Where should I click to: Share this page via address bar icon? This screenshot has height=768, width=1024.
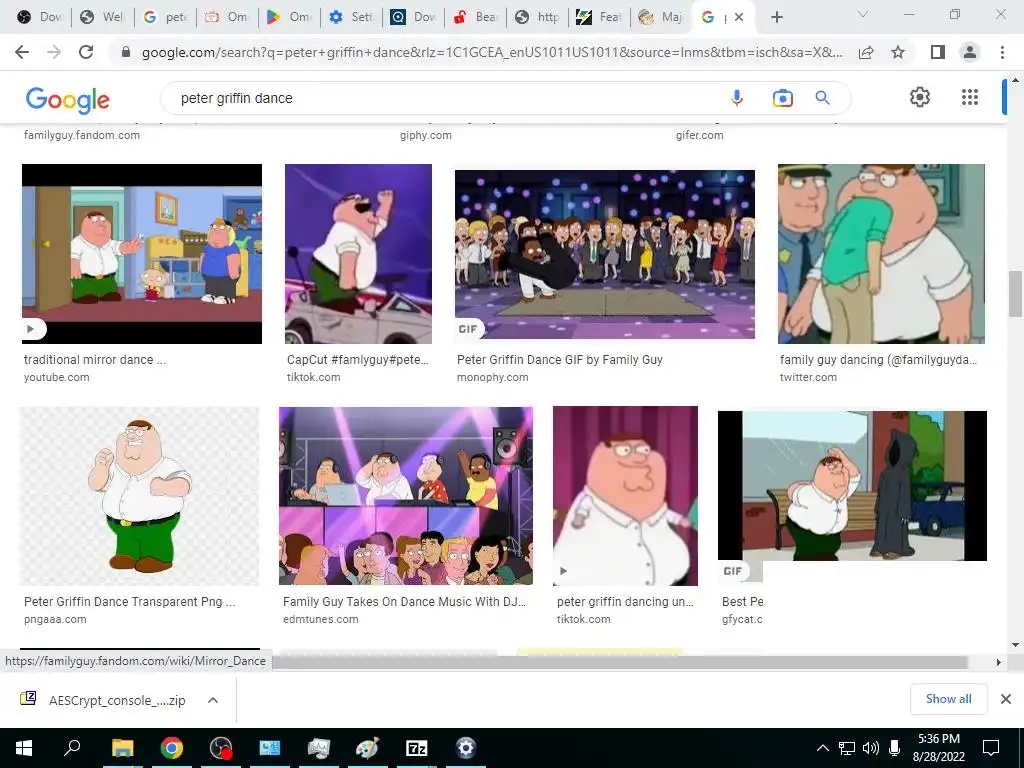866,52
